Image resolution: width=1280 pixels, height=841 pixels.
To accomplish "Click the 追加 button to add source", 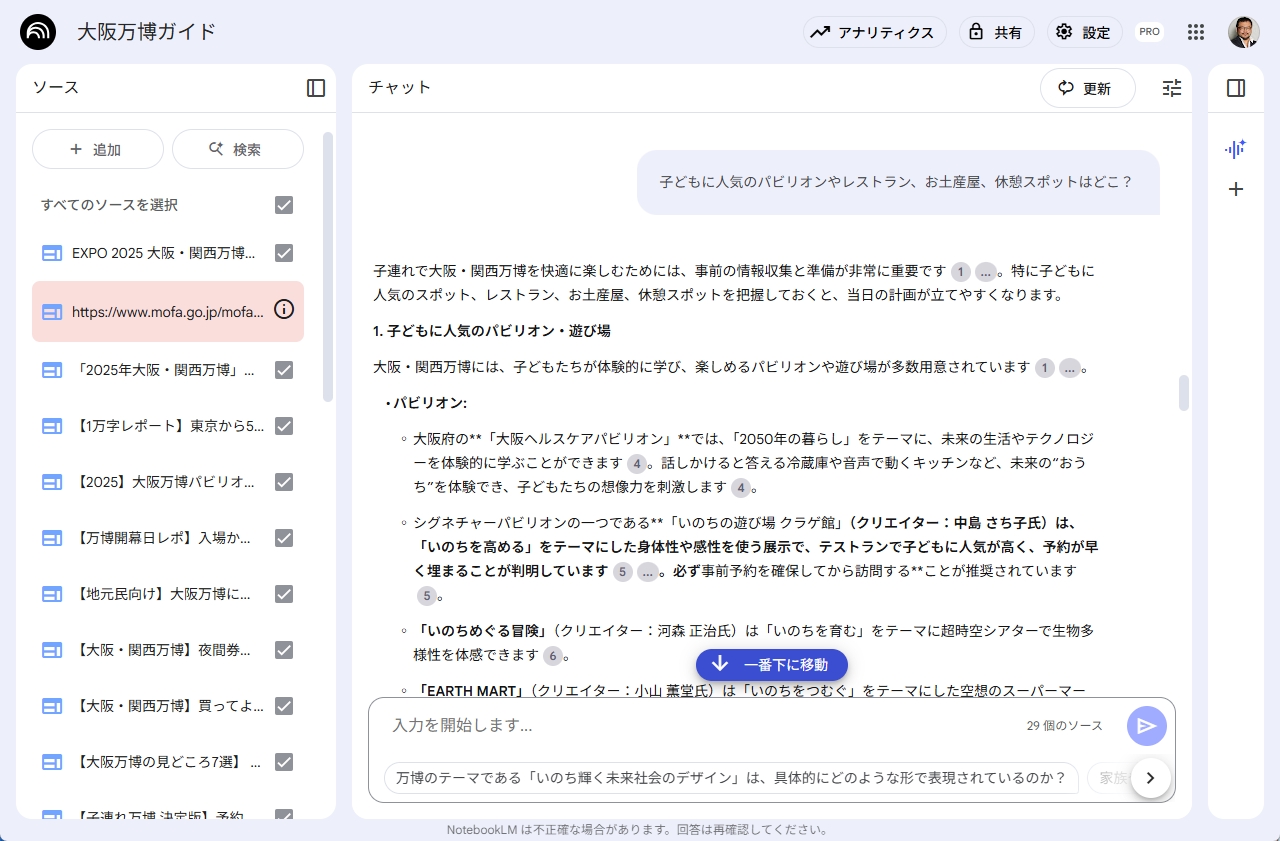I will [98, 149].
